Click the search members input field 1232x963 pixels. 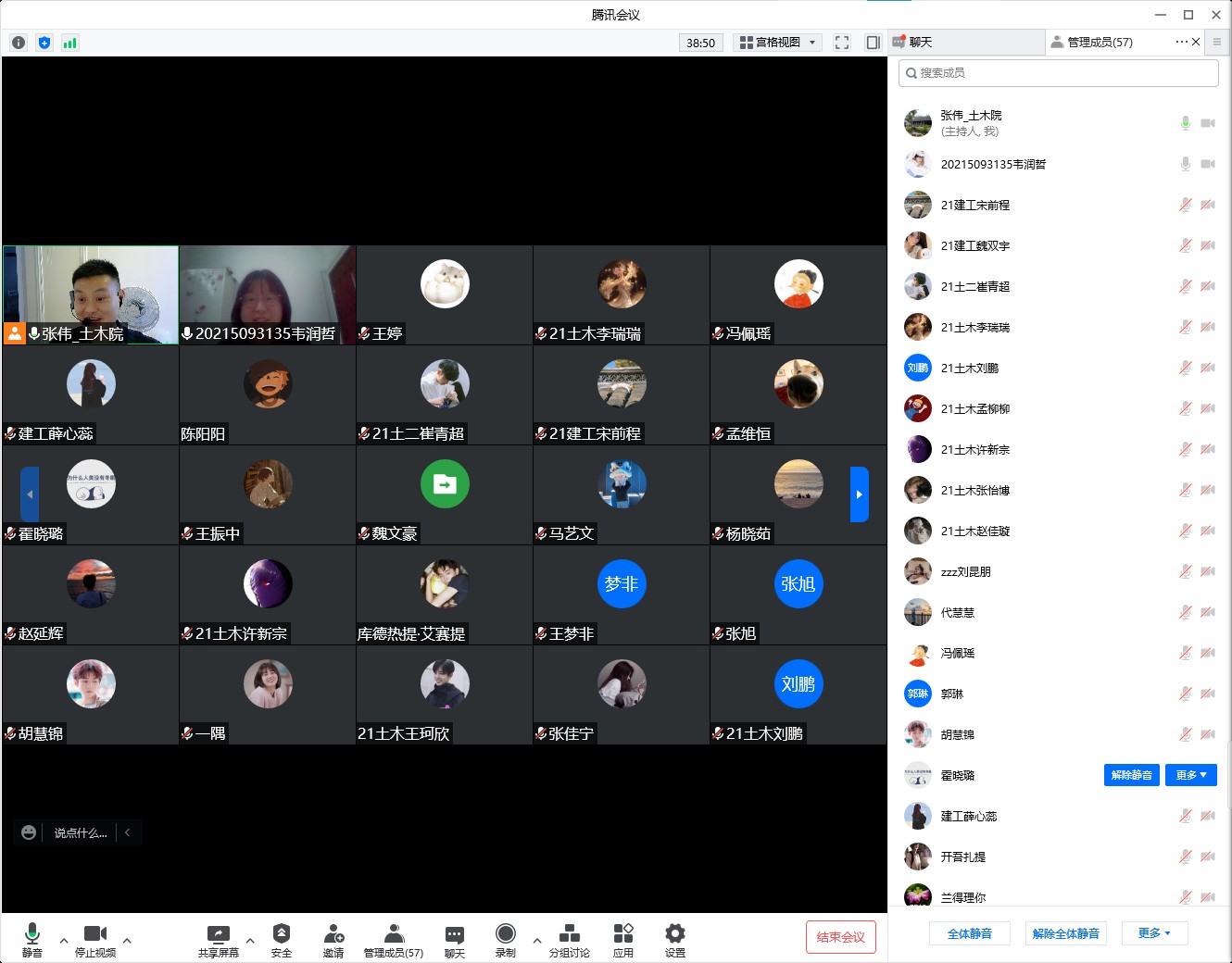pyautogui.click(x=1058, y=73)
